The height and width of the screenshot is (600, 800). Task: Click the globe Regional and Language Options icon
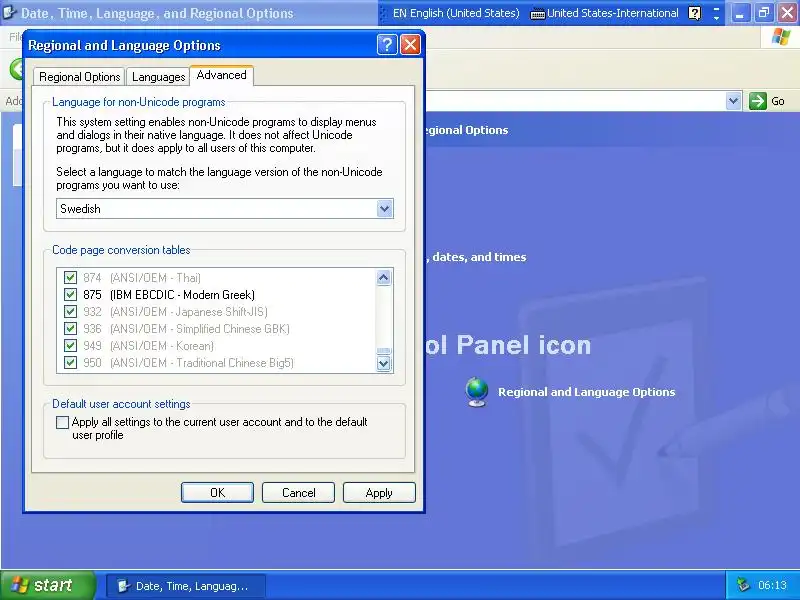coord(477,392)
